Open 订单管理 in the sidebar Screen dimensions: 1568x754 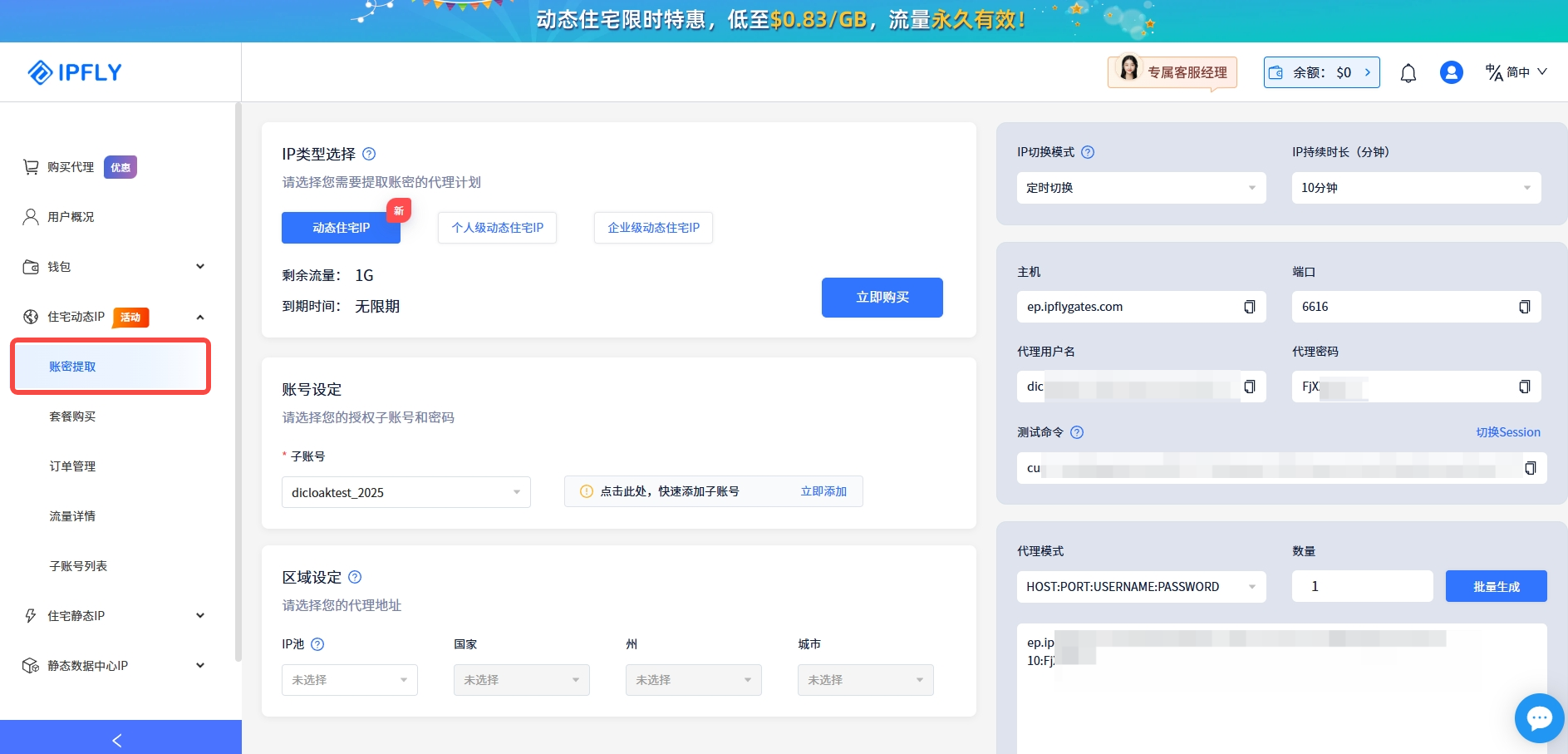[72, 466]
